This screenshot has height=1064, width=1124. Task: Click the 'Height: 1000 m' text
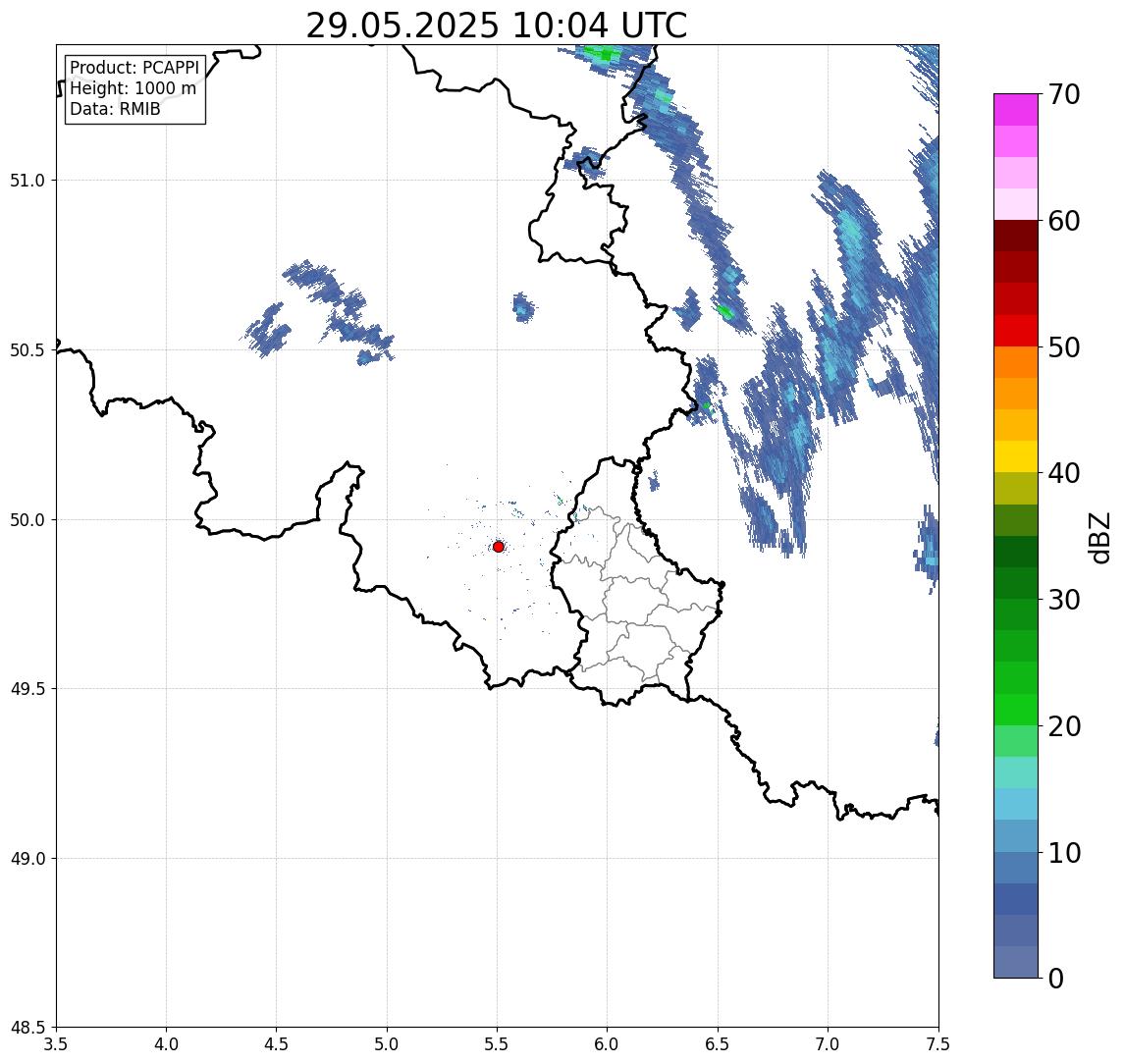click(x=133, y=88)
